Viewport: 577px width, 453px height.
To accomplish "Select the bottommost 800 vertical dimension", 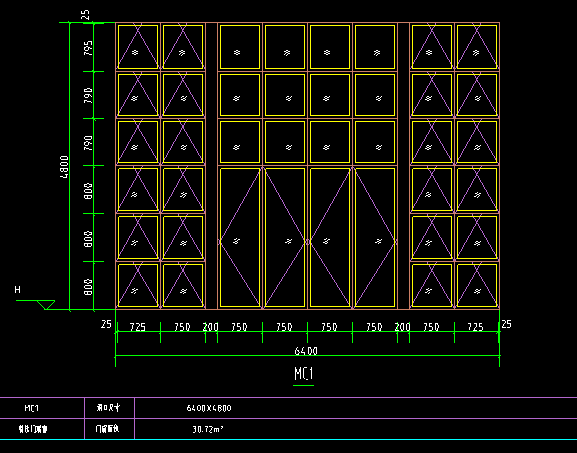I will [x=88, y=287].
